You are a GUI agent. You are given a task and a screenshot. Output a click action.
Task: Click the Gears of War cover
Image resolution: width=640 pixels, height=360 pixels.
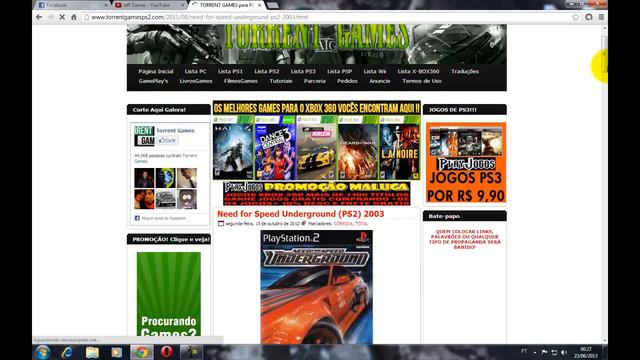[x=358, y=148]
